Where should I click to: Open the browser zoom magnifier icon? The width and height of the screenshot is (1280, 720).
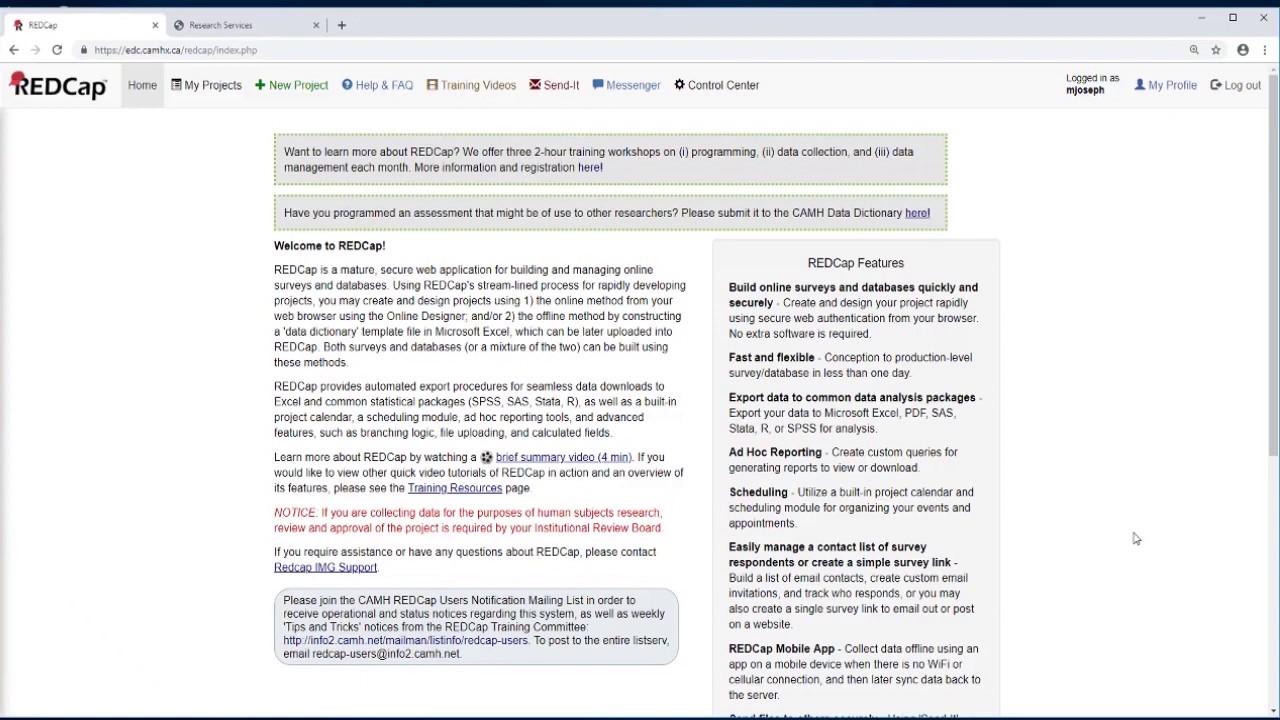1194,50
